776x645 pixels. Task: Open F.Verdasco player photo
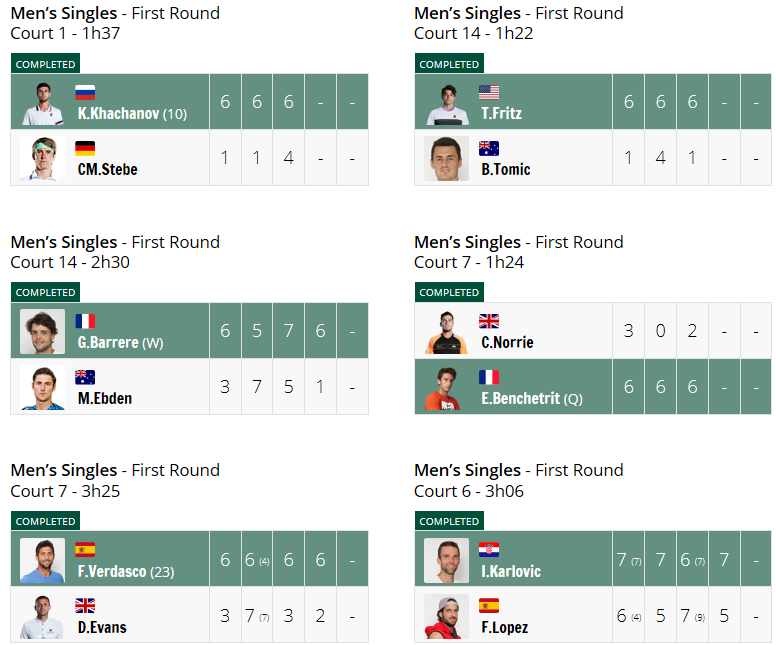[x=43, y=560]
